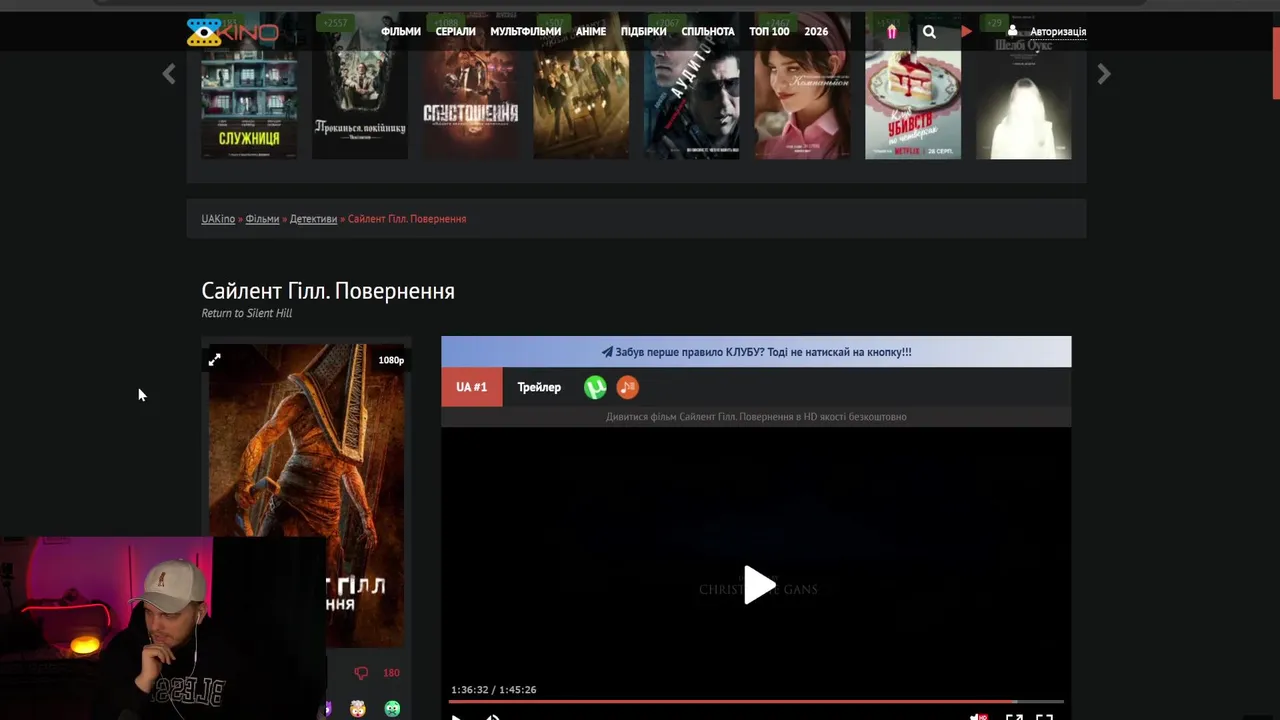
Task: Click the time readout 1:36:32 / 1:45:26
Action: 493,690
